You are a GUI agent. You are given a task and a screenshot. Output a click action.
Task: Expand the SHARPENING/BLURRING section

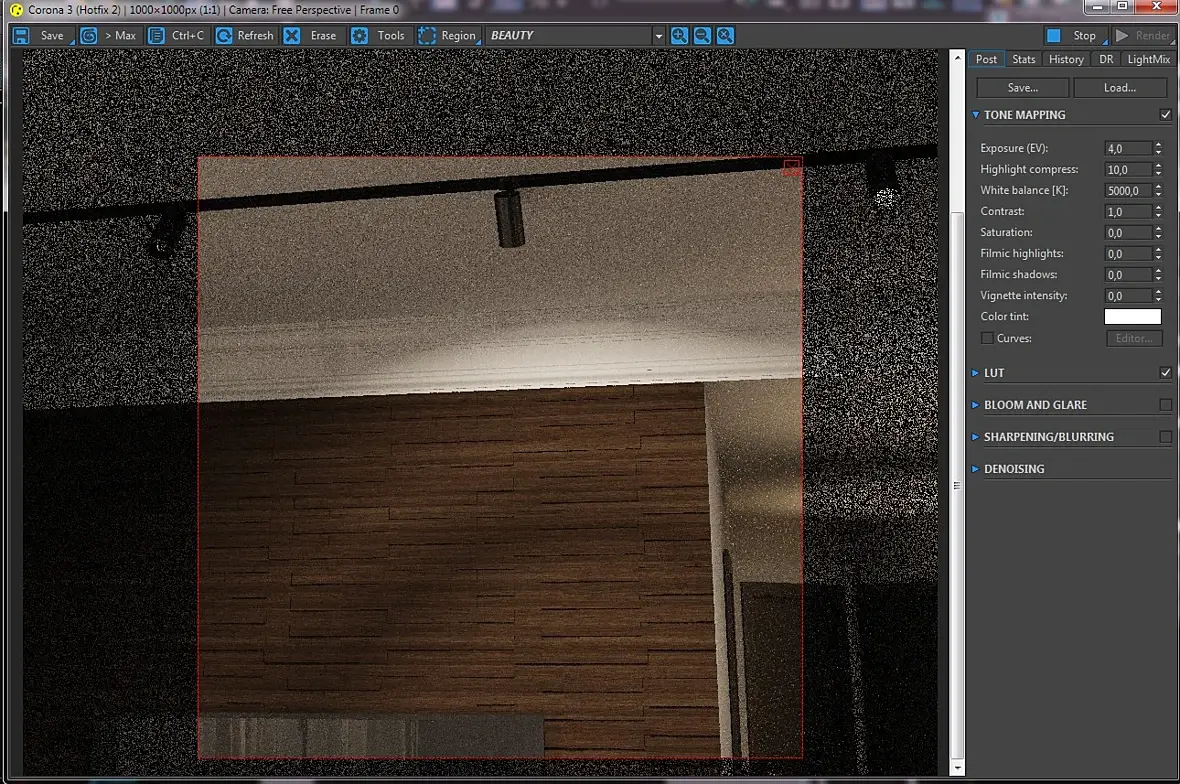976,437
